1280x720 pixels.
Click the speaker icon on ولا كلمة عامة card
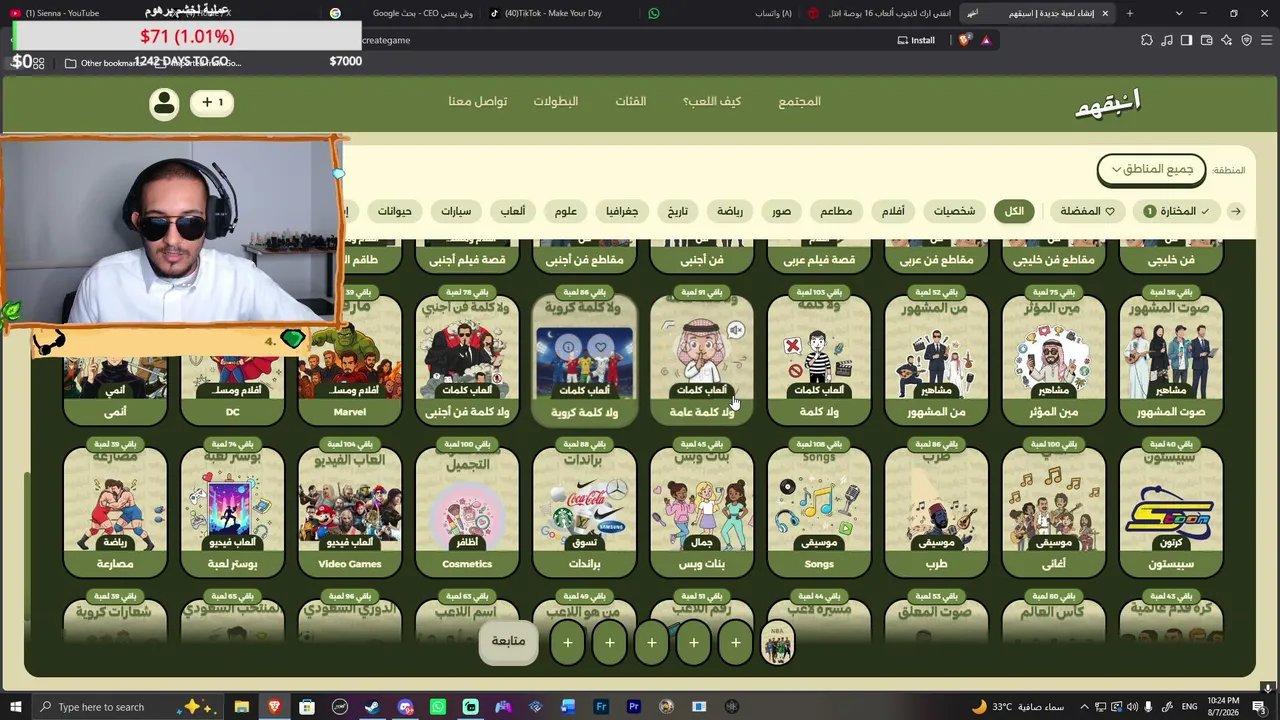(735, 330)
